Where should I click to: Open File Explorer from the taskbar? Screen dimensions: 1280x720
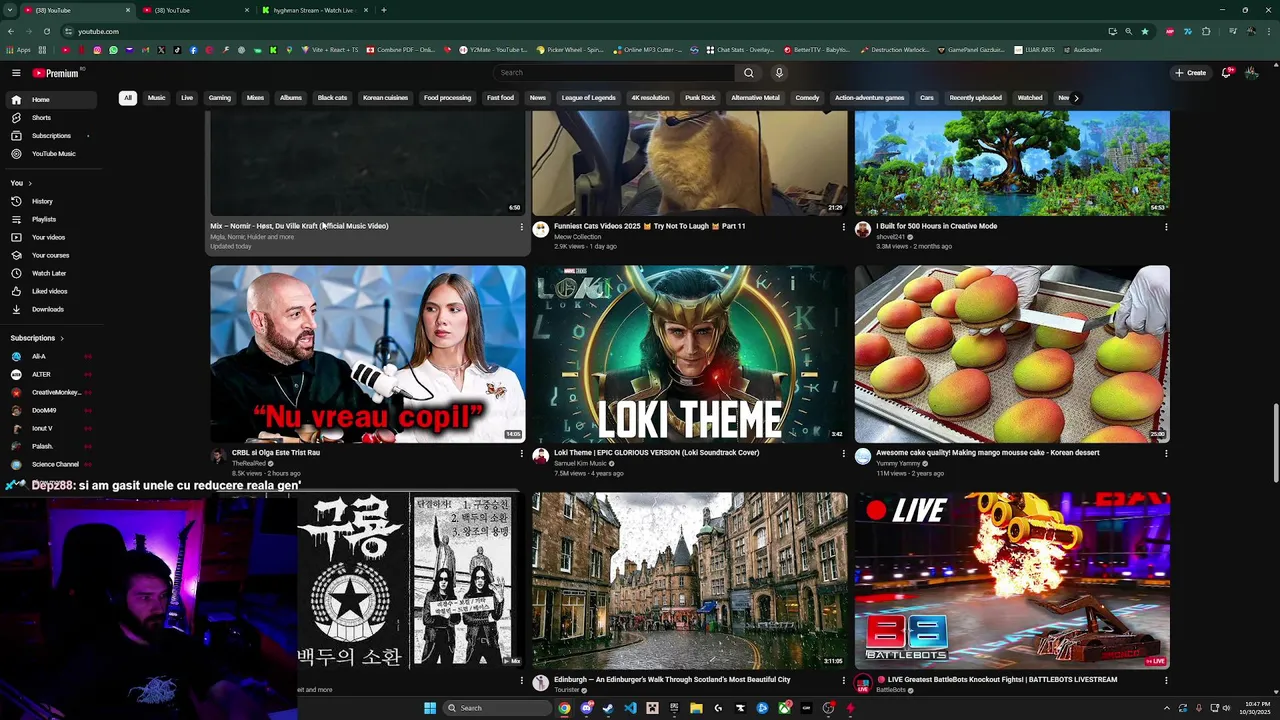pyautogui.click(x=696, y=708)
